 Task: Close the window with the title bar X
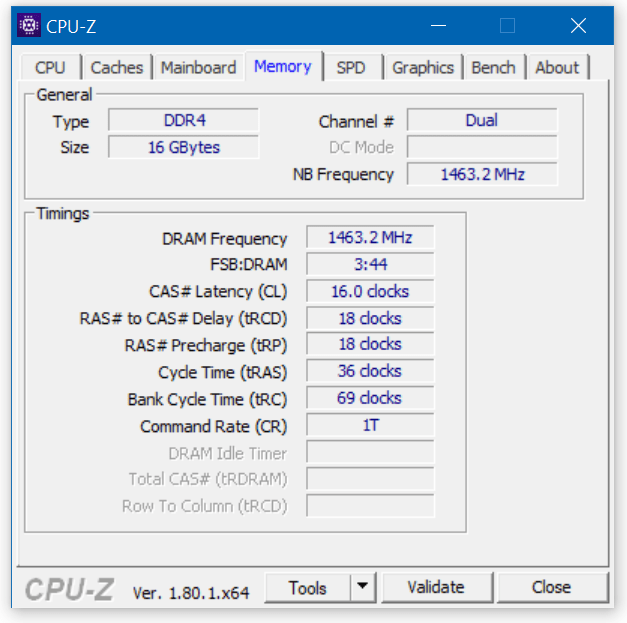point(578,26)
